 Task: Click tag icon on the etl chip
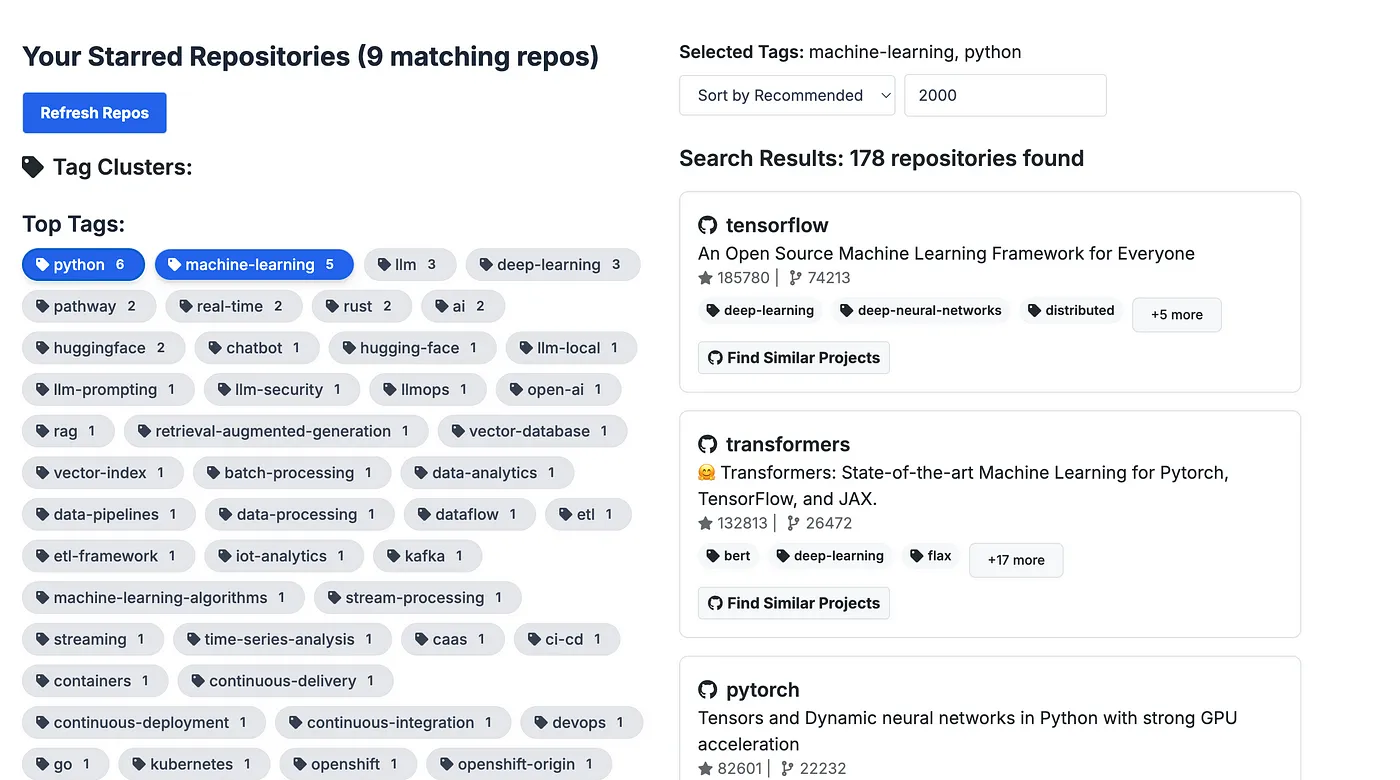pos(565,515)
